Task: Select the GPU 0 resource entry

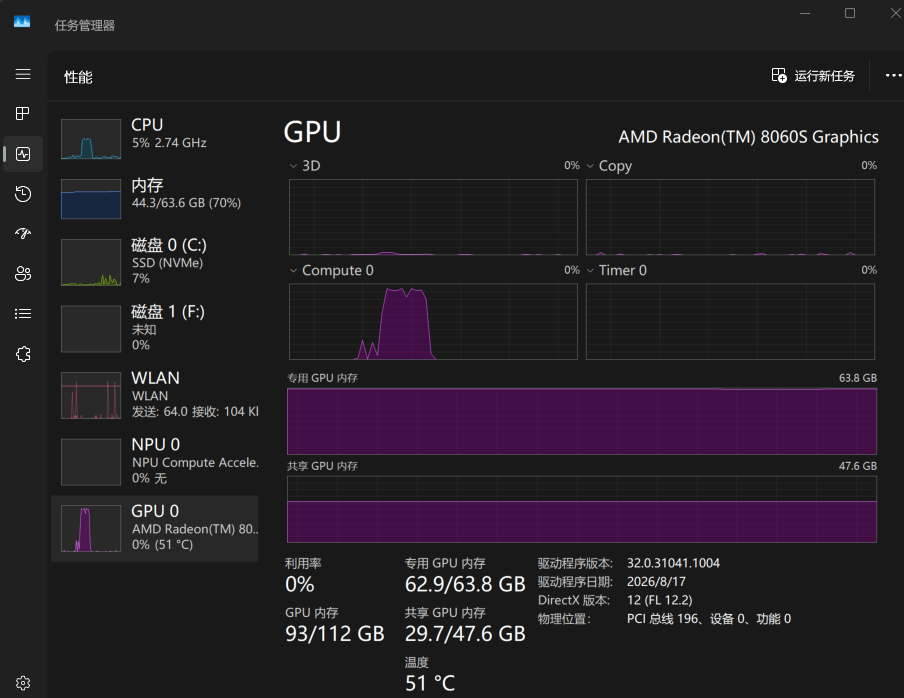Action: pos(155,528)
